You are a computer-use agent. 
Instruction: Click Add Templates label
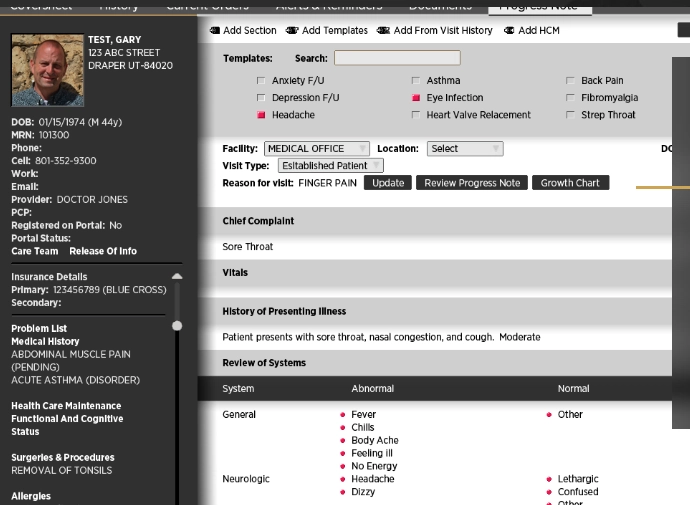(x=334, y=30)
